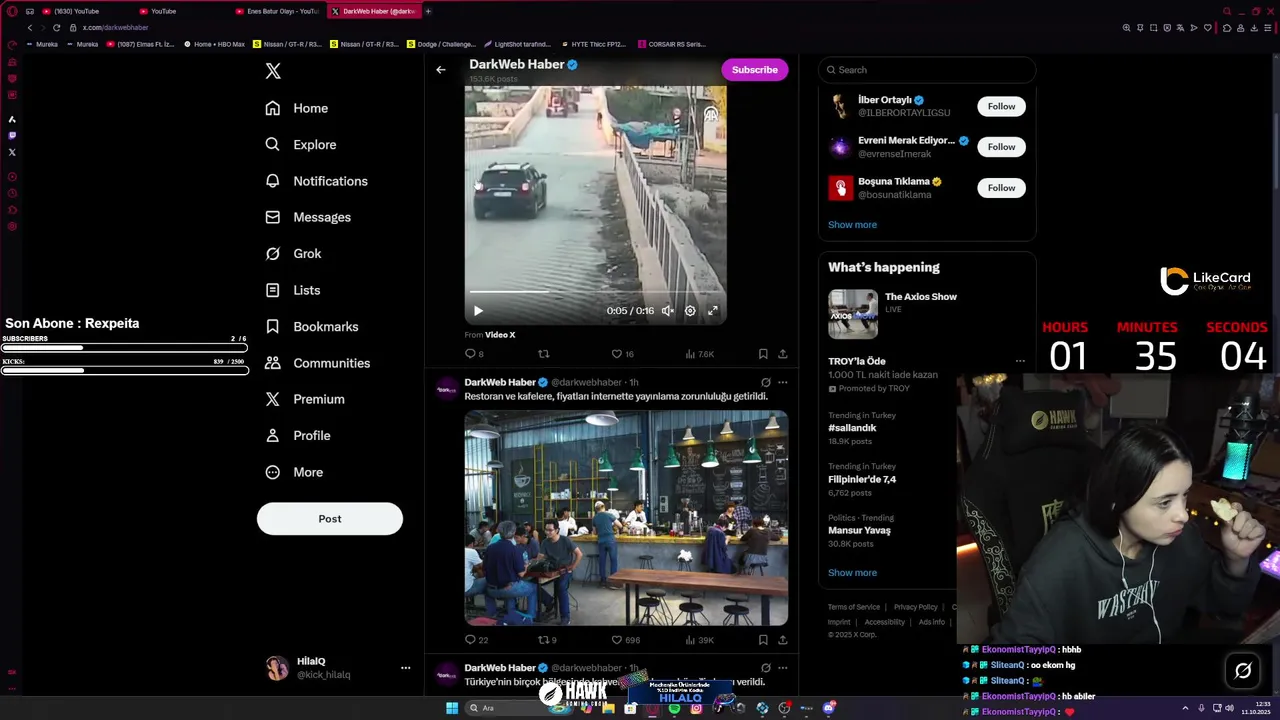Screen dimensions: 1280x720
Task: Open HilalQ account menu dots
Action: (405, 668)
